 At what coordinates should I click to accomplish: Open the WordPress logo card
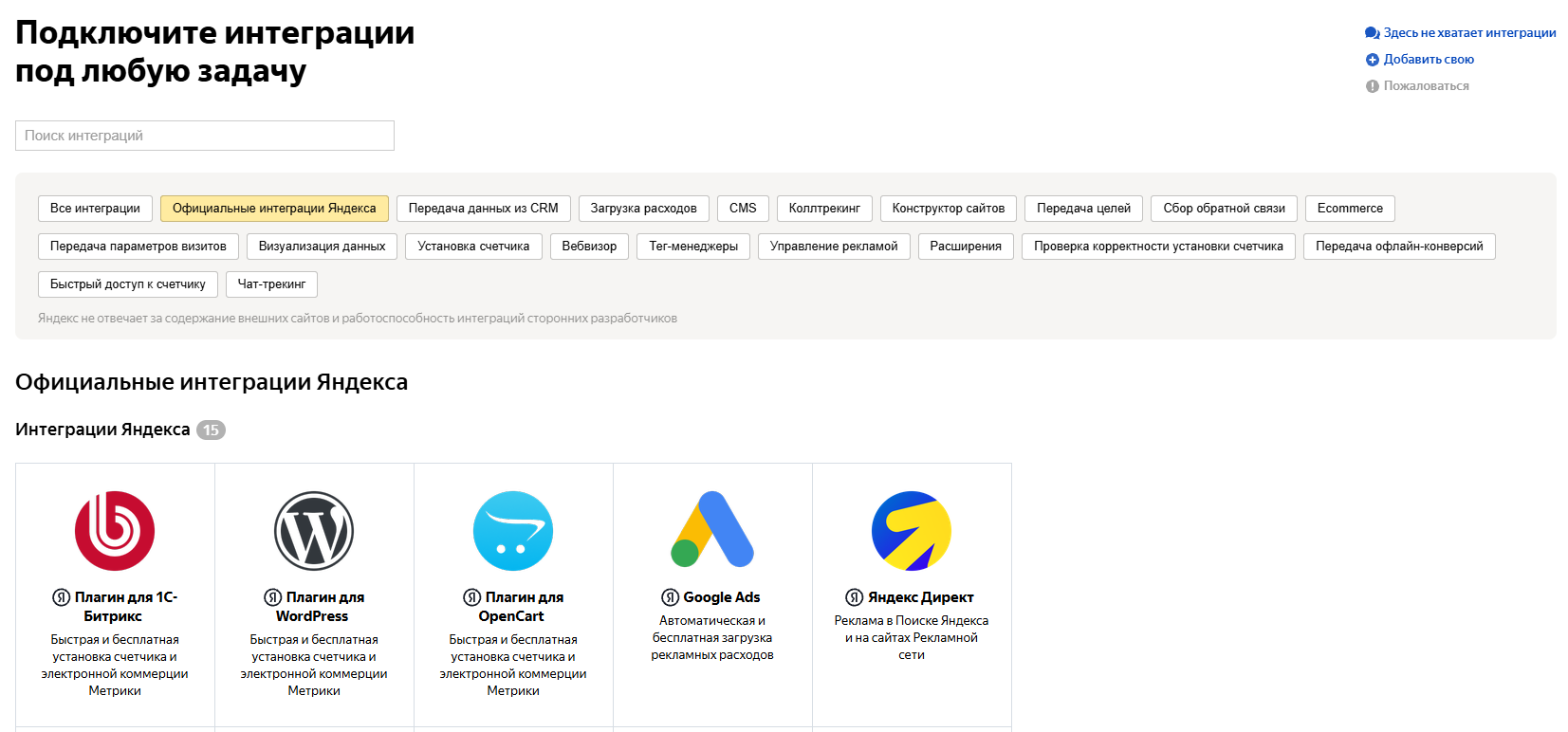(314, 530)
